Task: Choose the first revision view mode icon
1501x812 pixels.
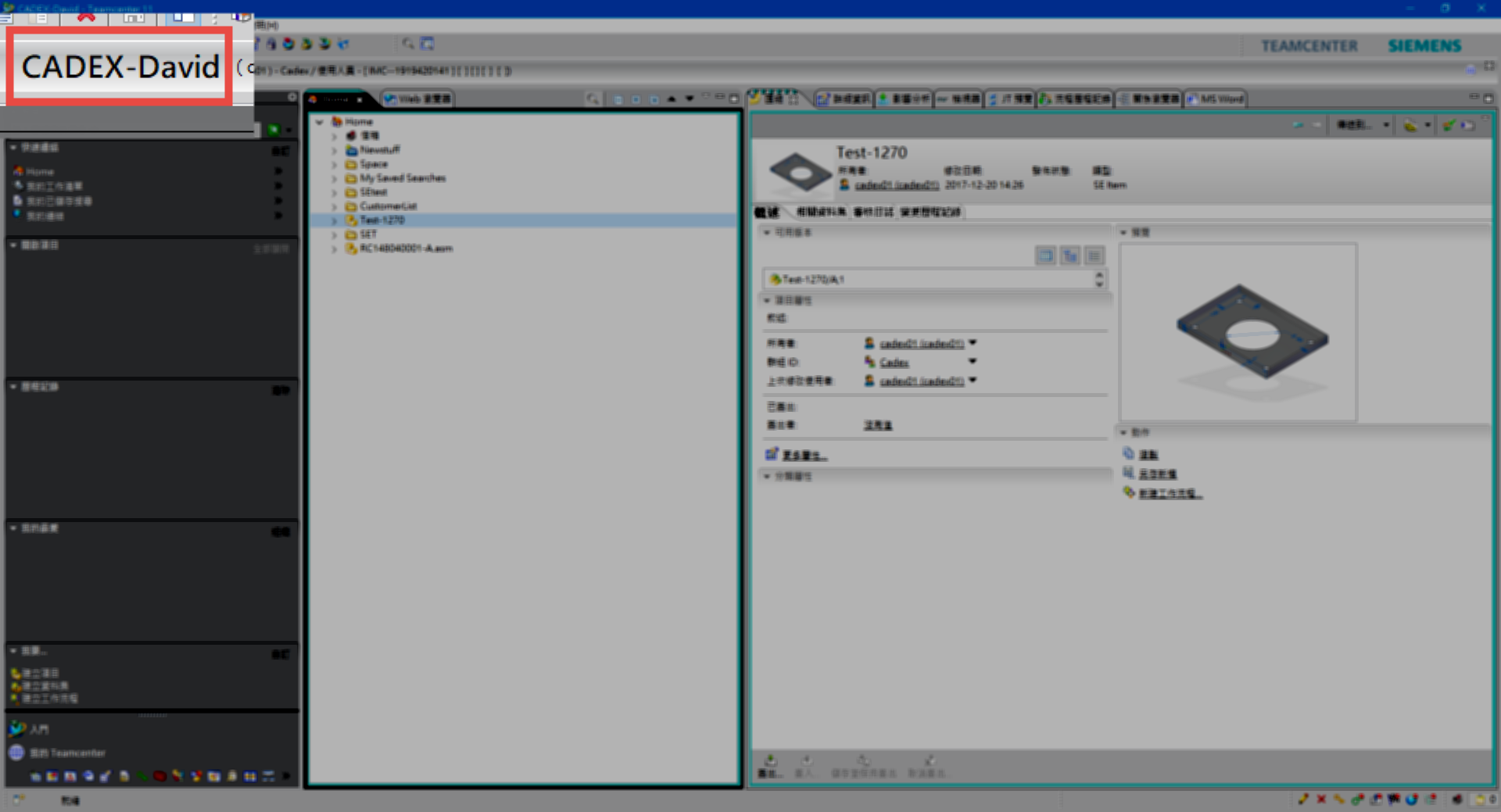Action: click(x=1045, y=256)
